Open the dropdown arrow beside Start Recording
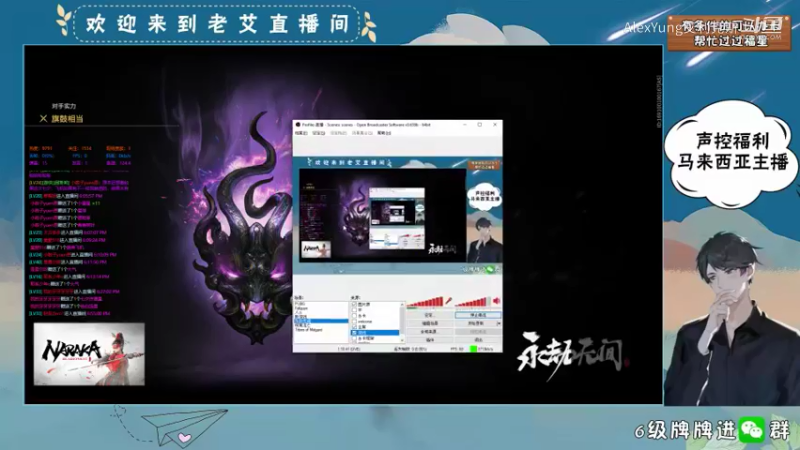This screenshot has width=800, height=450. pyautogui.click(x=499, y=323)
